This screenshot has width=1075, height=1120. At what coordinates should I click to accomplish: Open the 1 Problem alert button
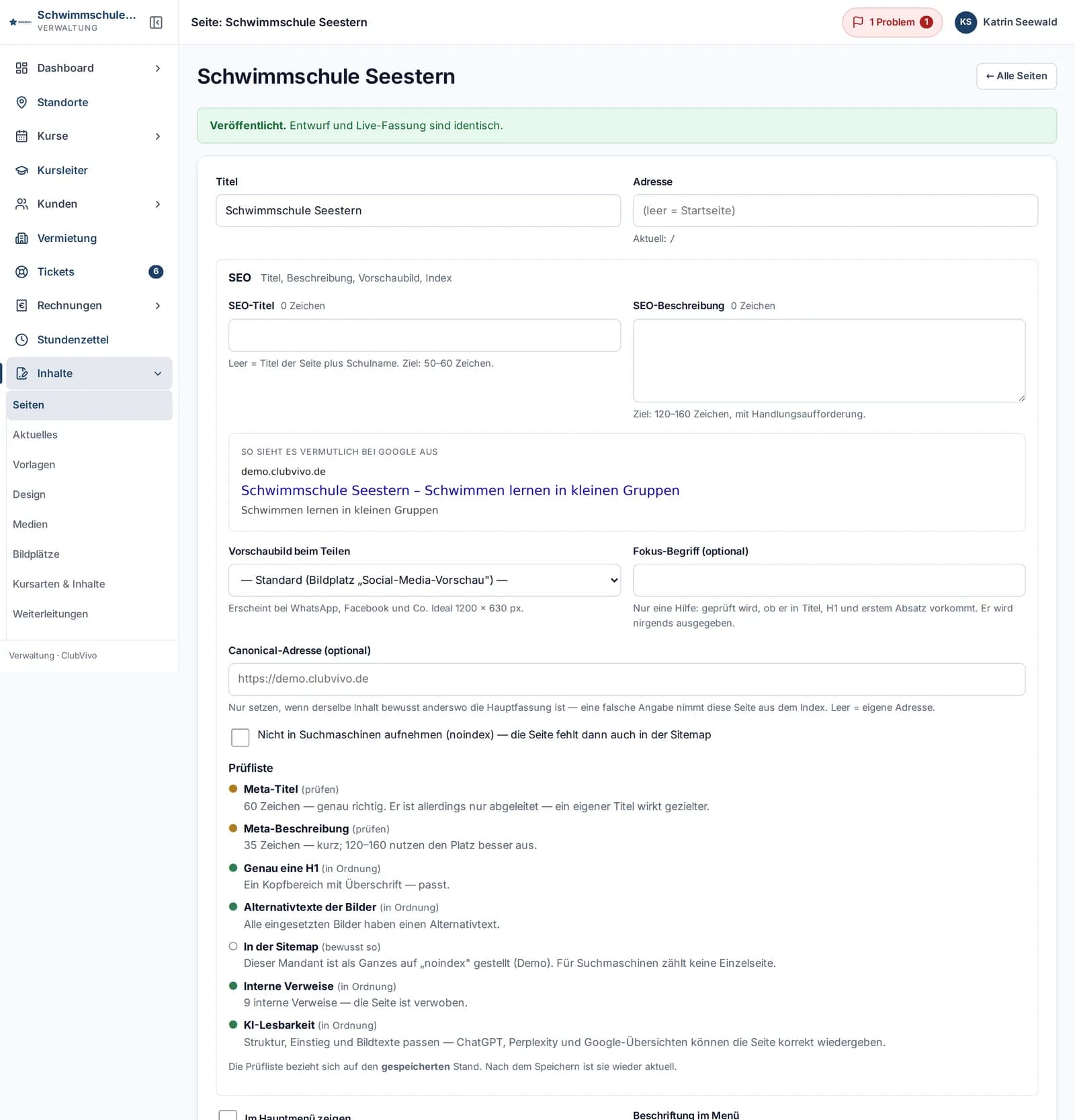[x=892, y=22]
